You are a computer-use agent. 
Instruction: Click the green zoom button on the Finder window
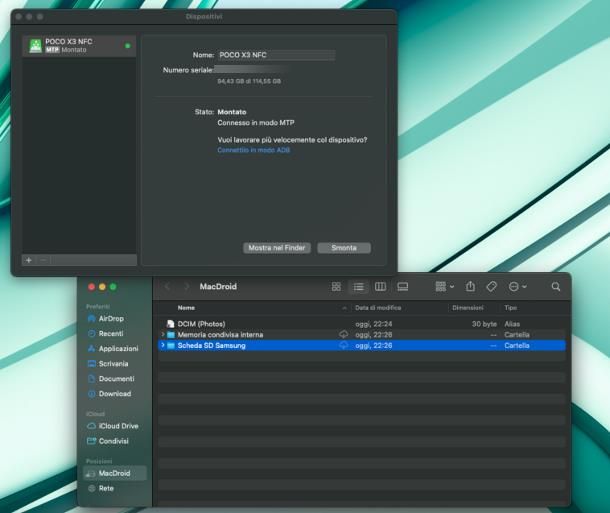113,287
